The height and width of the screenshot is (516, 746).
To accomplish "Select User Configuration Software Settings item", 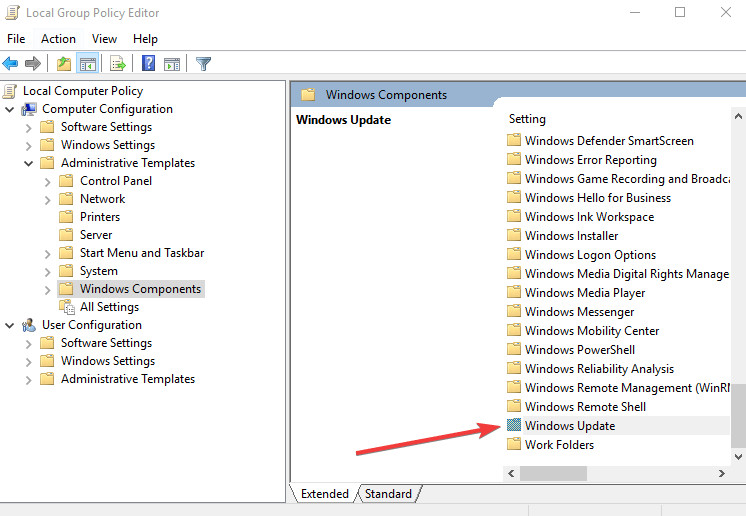I will point(106,343).
